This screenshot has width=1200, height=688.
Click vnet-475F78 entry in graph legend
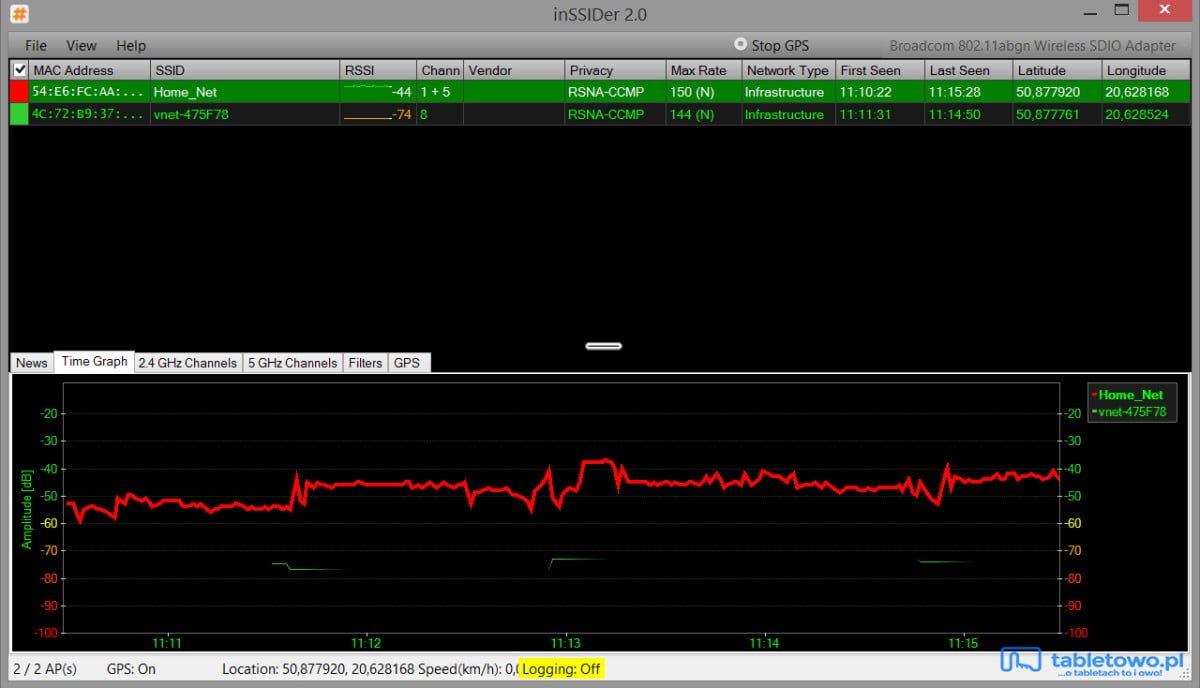point(1131,411)
